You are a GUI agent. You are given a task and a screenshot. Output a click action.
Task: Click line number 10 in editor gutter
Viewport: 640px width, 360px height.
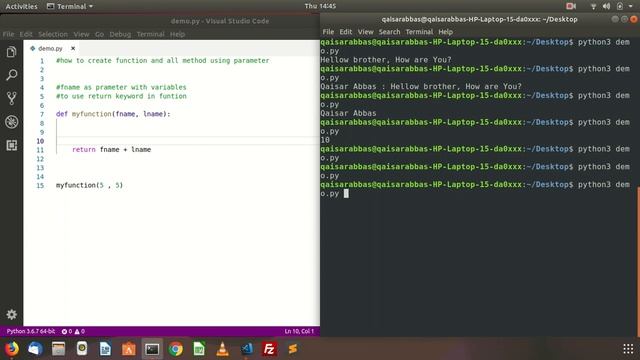40,141
